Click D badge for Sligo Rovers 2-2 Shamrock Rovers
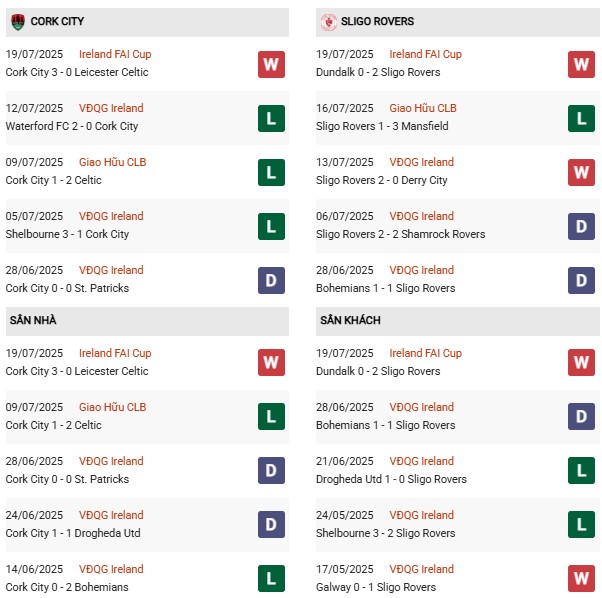Screen dimensions: 602x598 click(582, 226)
